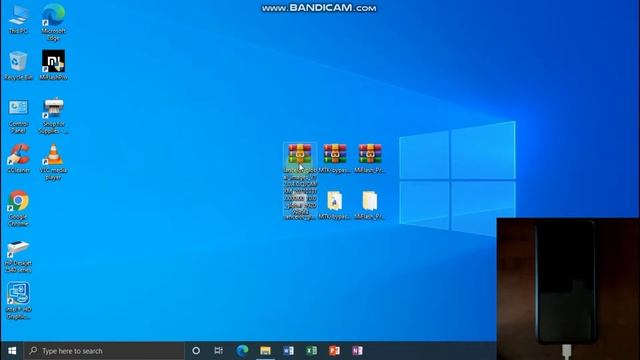Screen dimensions: 640x360
Task: Launch Word from the taskbar
Action: tap(288, 351)
